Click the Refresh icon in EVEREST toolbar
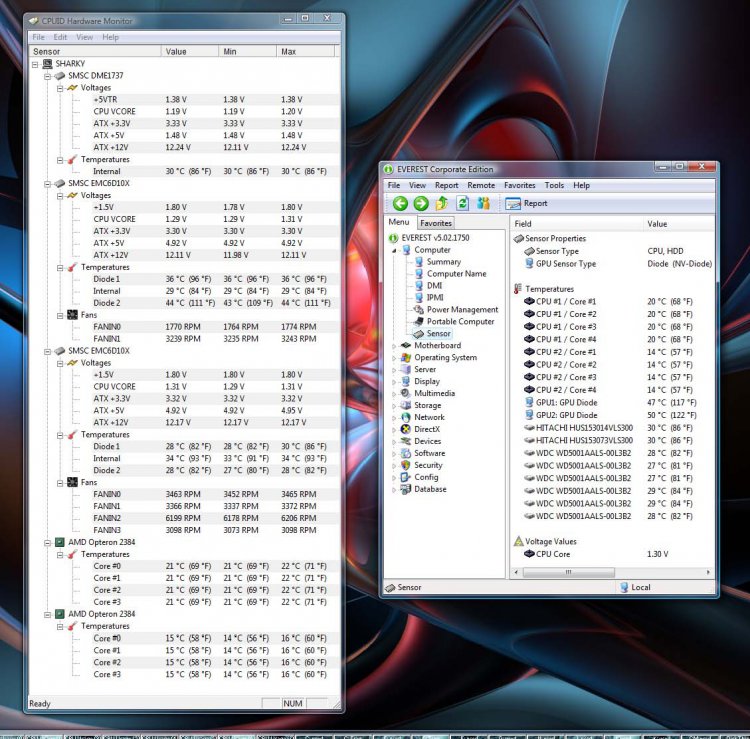Screen dimensions: 750x739 (463, 203)
